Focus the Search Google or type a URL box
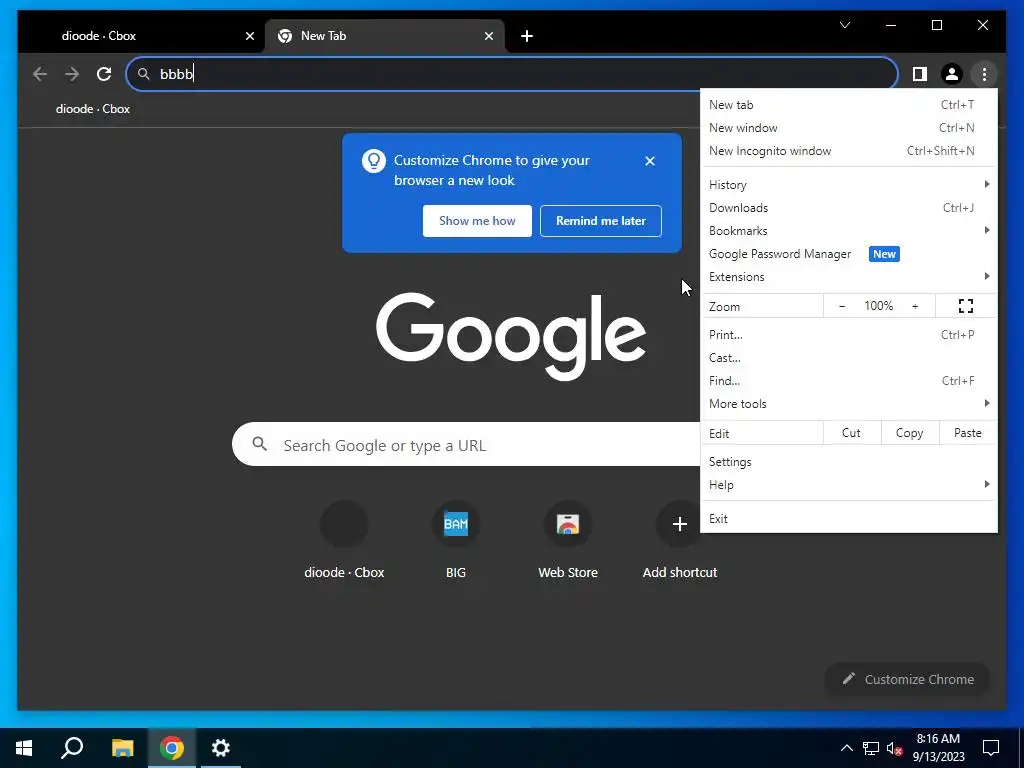The width and height of the screenshot is (1024, 768). point(466,444)
